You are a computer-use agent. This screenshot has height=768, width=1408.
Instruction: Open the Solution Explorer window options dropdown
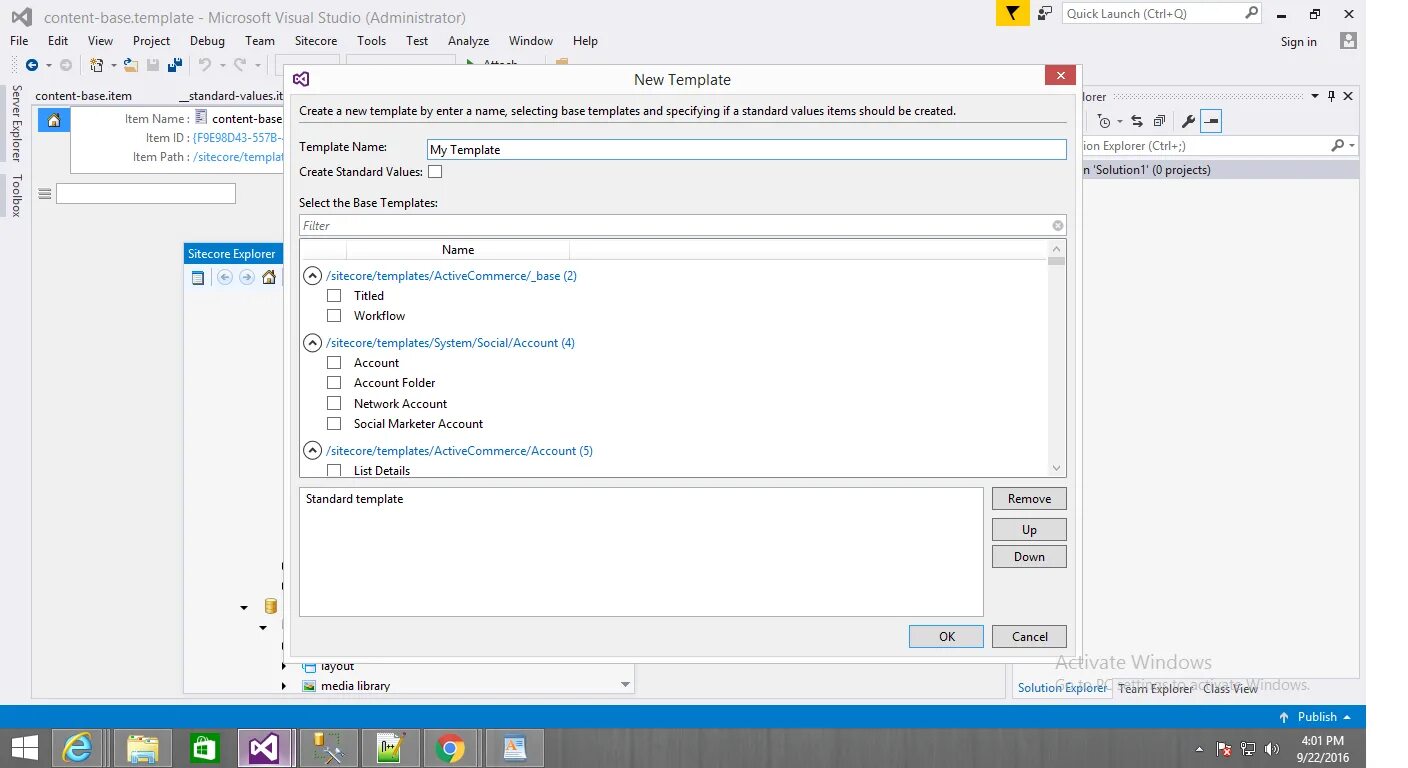point(1315,96)
